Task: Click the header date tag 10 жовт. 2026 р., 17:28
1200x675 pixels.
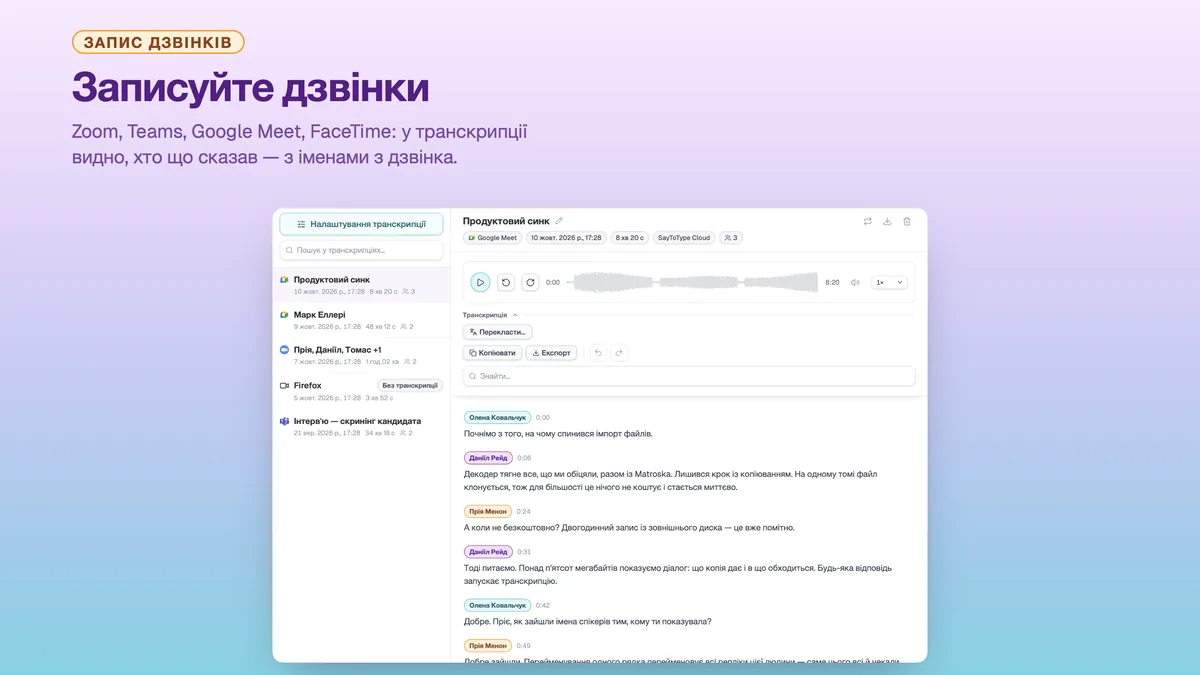Action: (x=566, y=238)
